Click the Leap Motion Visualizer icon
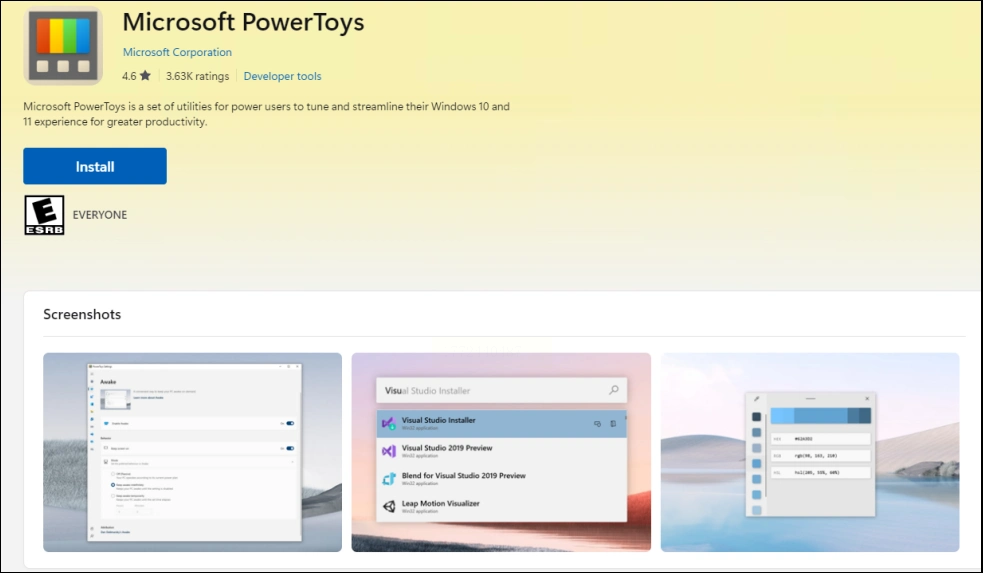The width and height of the screenshot is (983, 573). coord(389,506)
